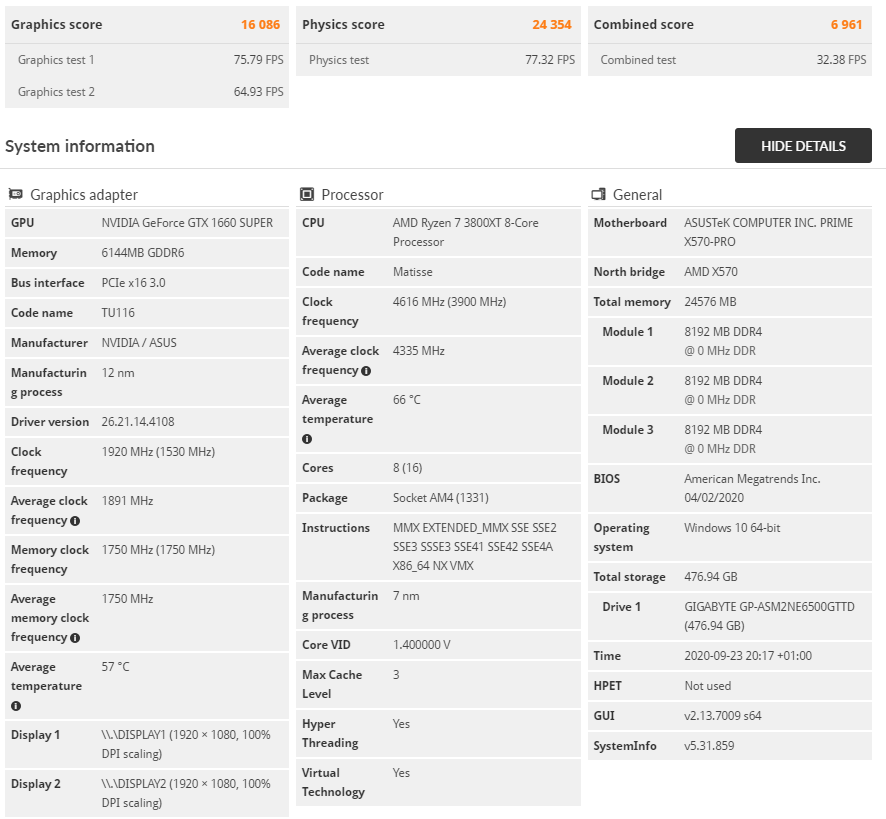The image size is (886, 819).
Task: Click the Hyper Threading Yes value
Action: click(x=401, y=724)
